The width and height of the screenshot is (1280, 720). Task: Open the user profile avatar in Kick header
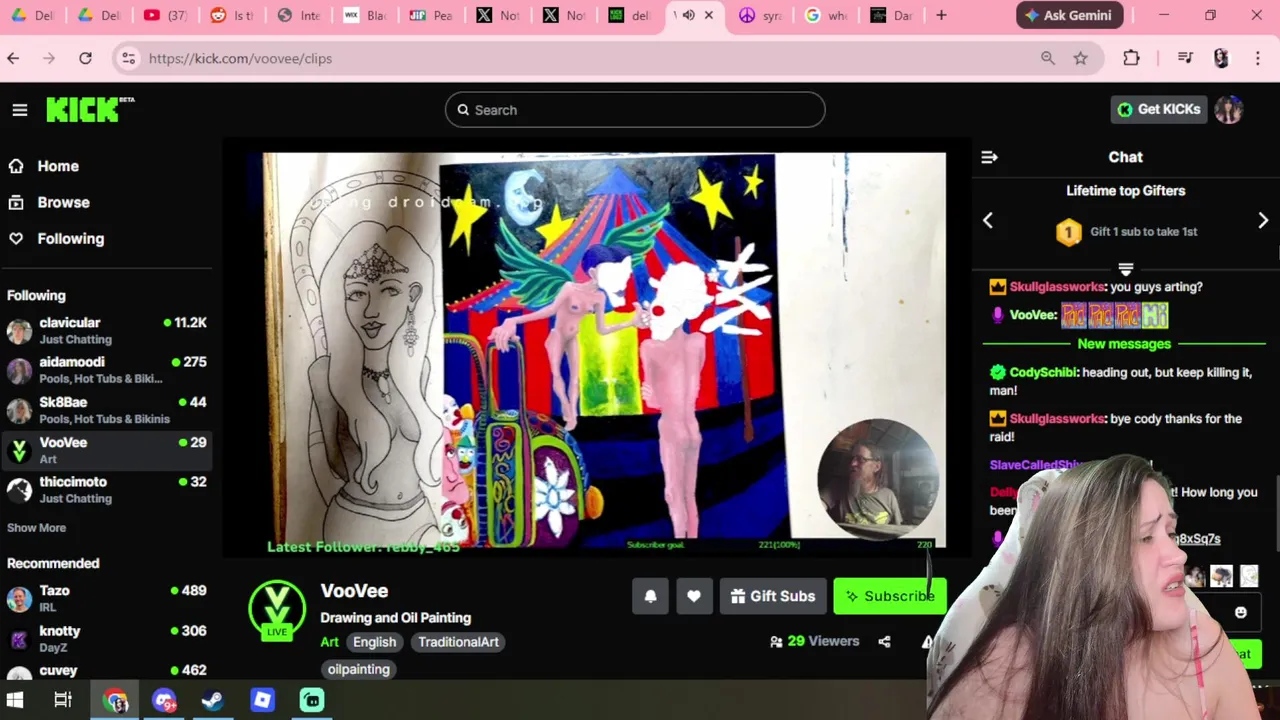pos(1229,110)
